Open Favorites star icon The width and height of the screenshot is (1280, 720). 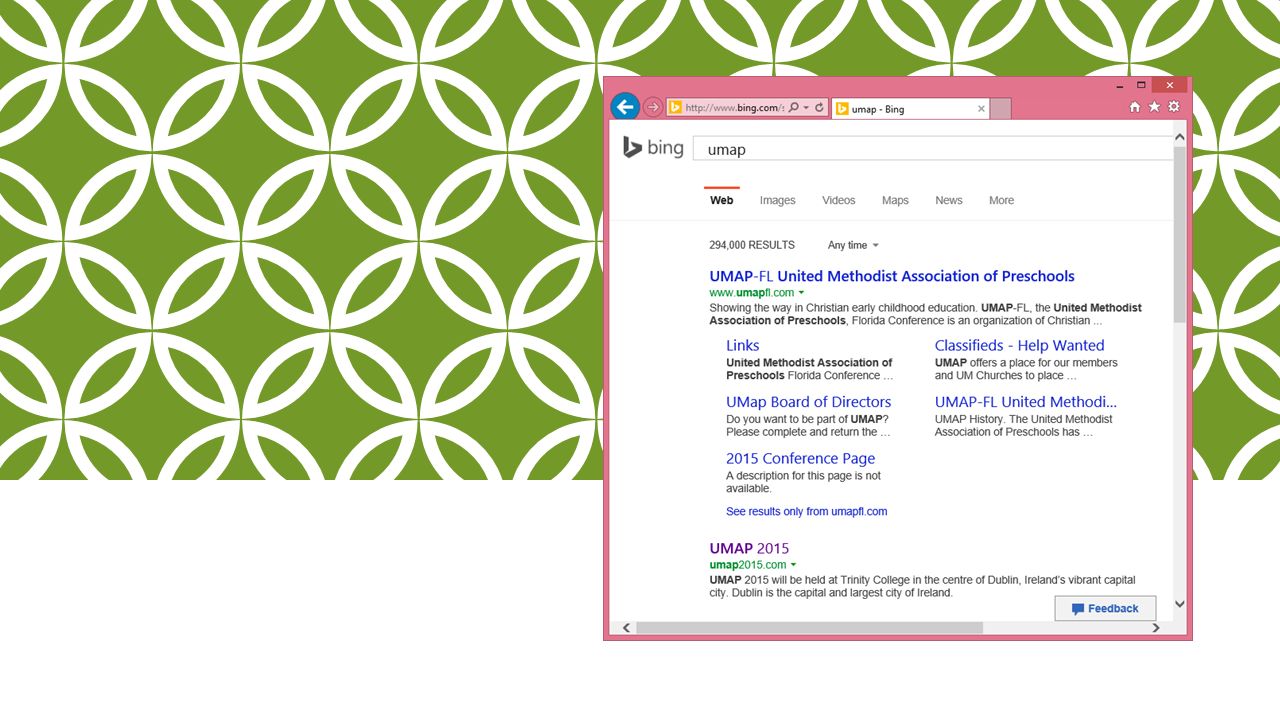click(1154, 107)
